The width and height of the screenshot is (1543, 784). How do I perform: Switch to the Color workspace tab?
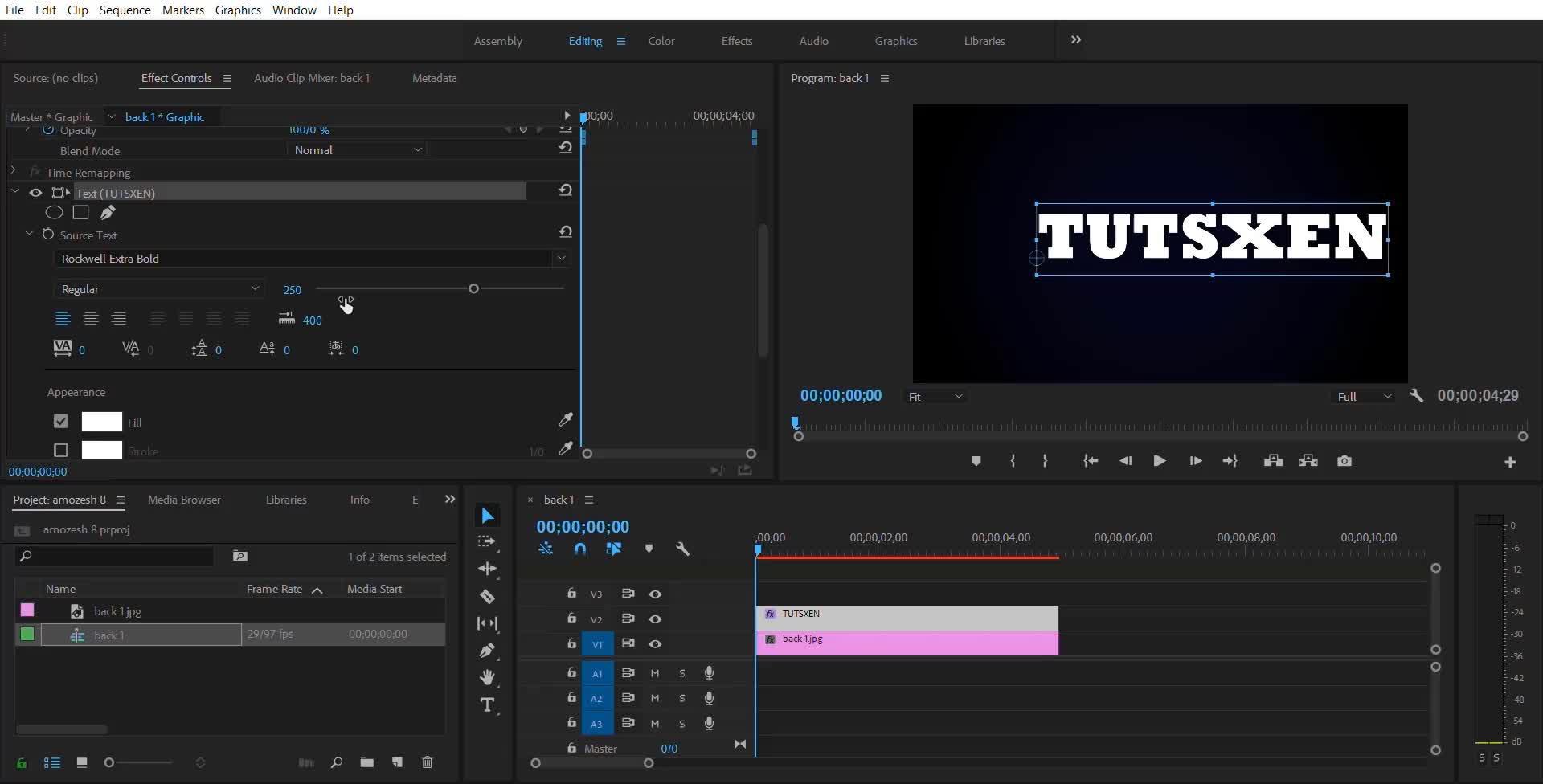click(661, 41)
